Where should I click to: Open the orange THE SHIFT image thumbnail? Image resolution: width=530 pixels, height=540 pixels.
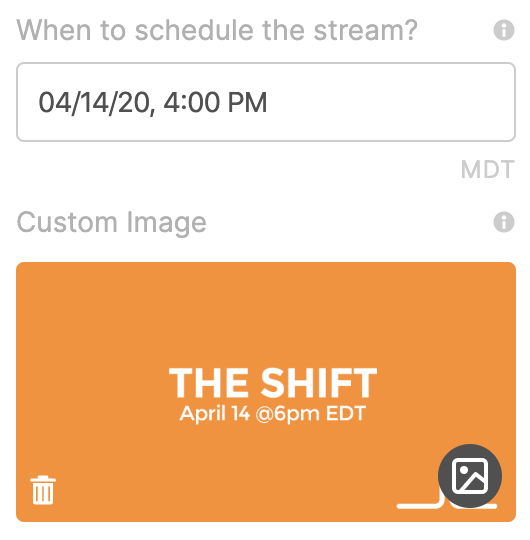(x=266, y=392)
